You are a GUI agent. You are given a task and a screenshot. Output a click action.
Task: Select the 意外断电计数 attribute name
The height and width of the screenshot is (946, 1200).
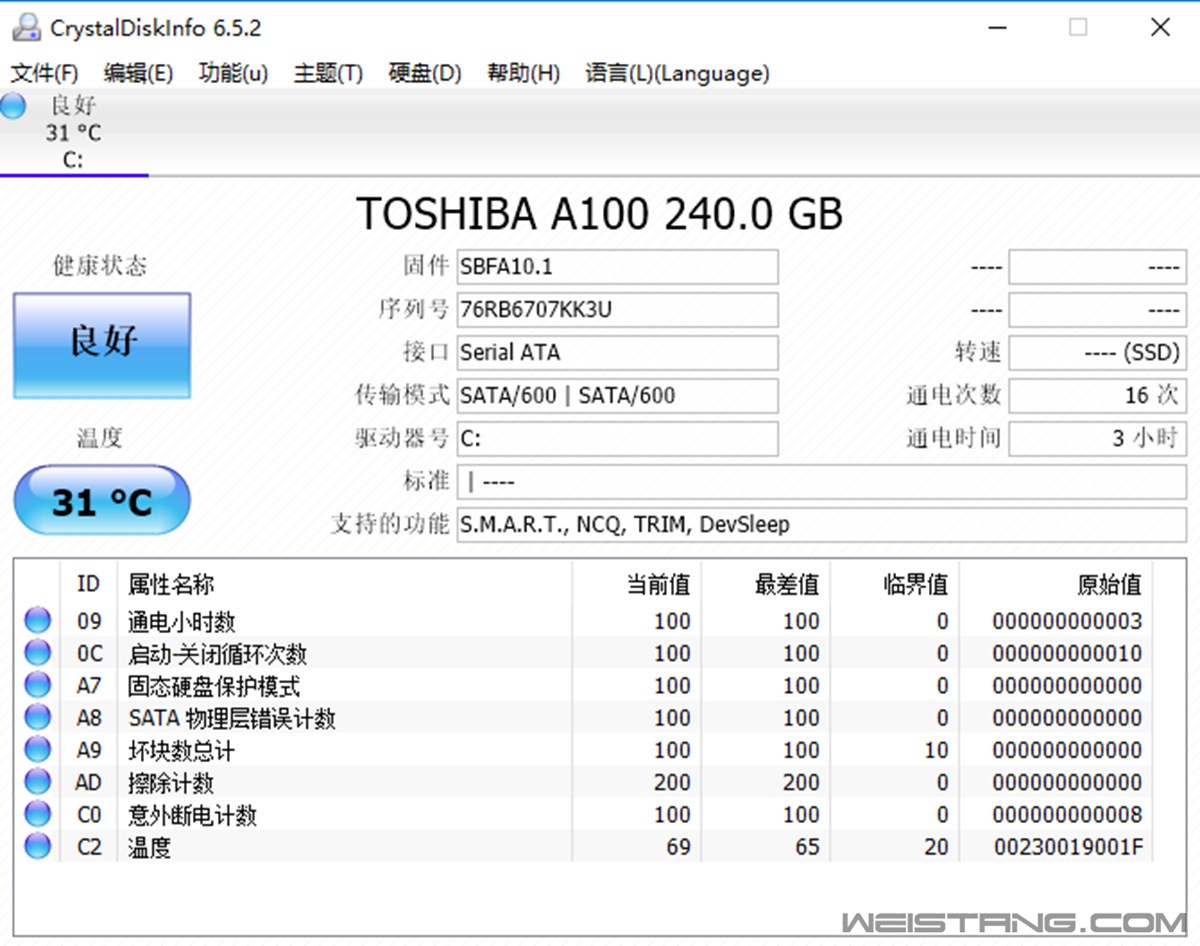[x=193, y=815]
